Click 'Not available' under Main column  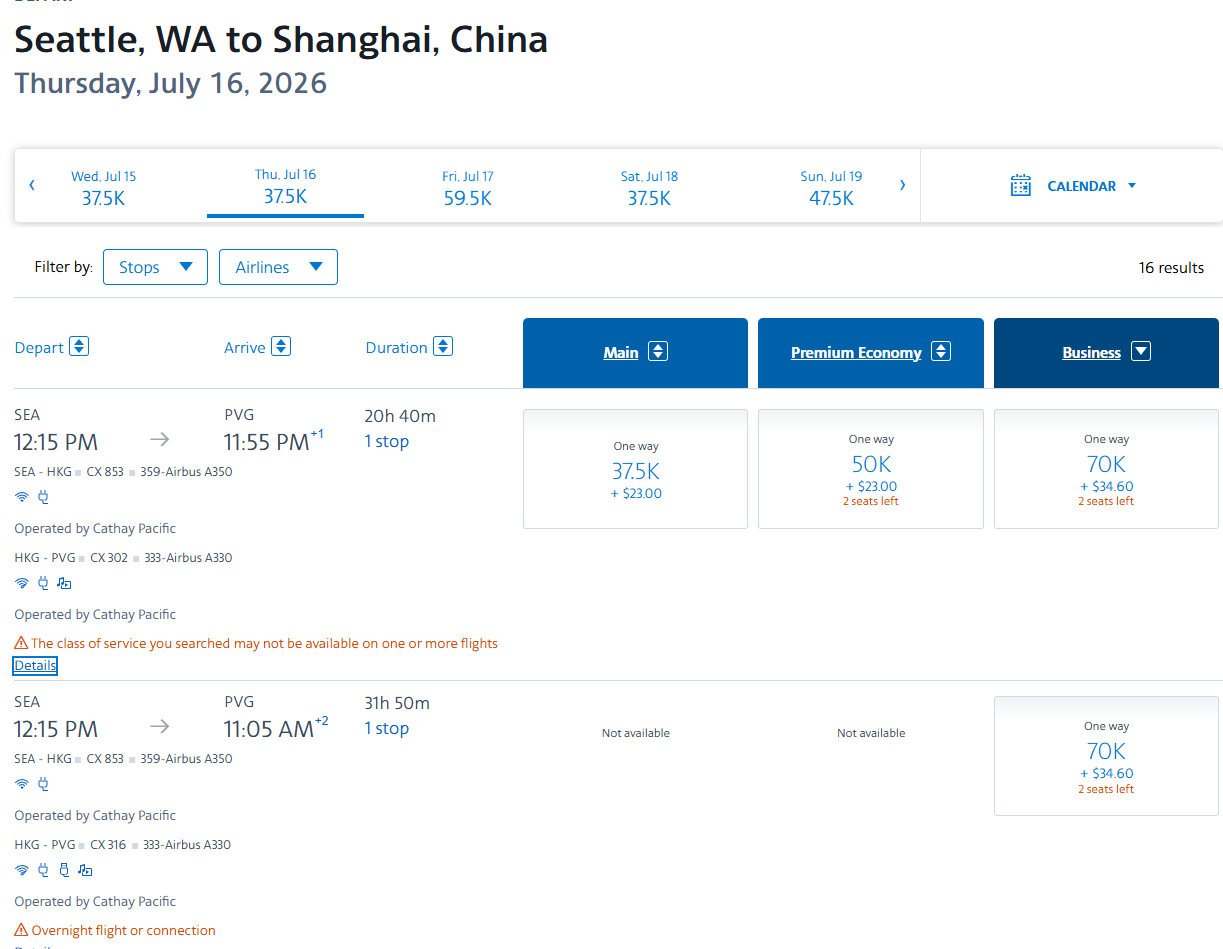636,733
